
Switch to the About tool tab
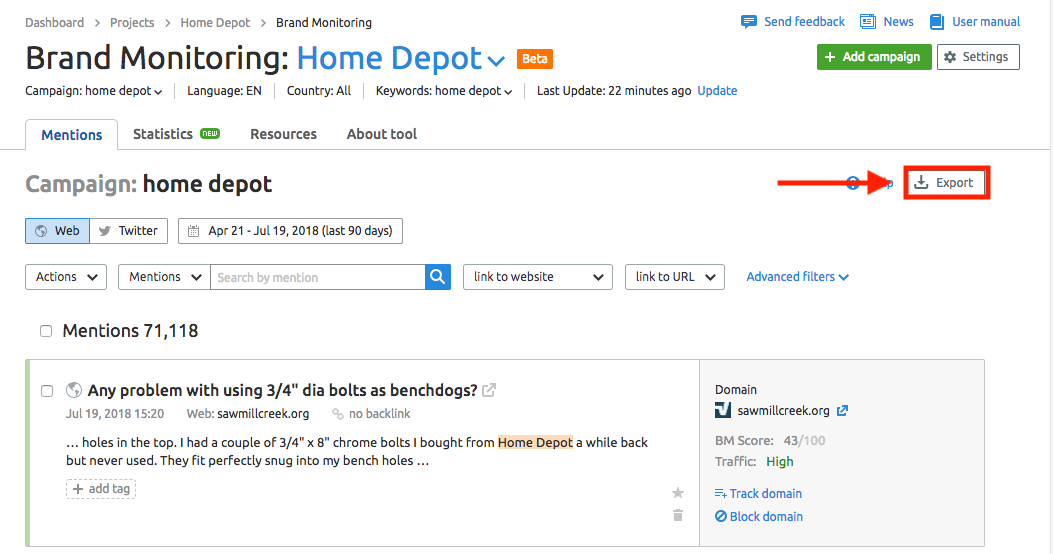coord(381,134)
